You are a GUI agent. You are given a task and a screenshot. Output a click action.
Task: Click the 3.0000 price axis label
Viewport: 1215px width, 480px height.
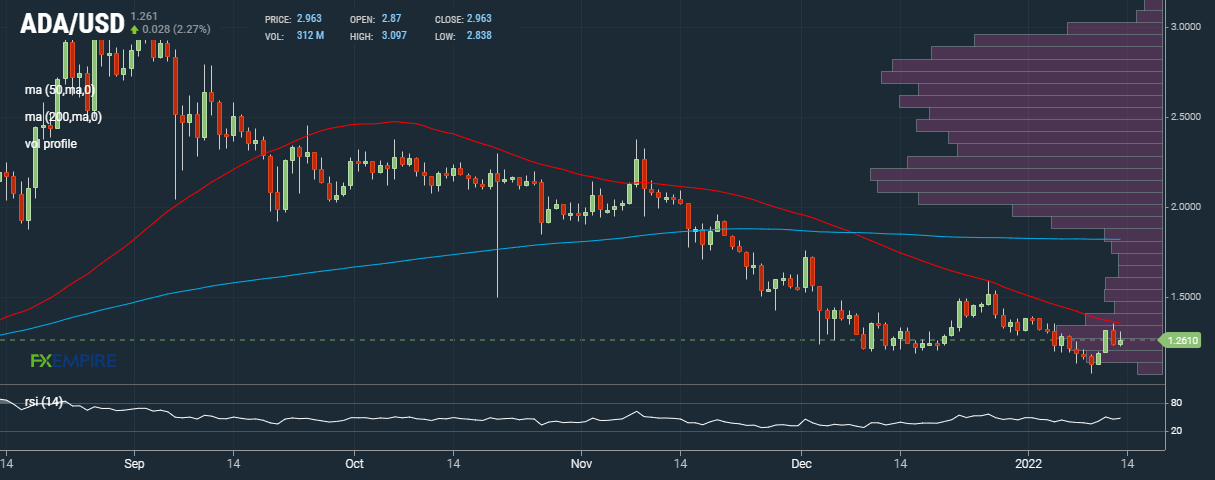(x=1184, y=27)
